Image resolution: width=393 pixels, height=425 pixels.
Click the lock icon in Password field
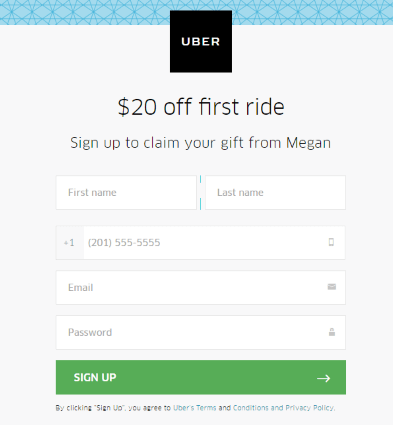332,332
